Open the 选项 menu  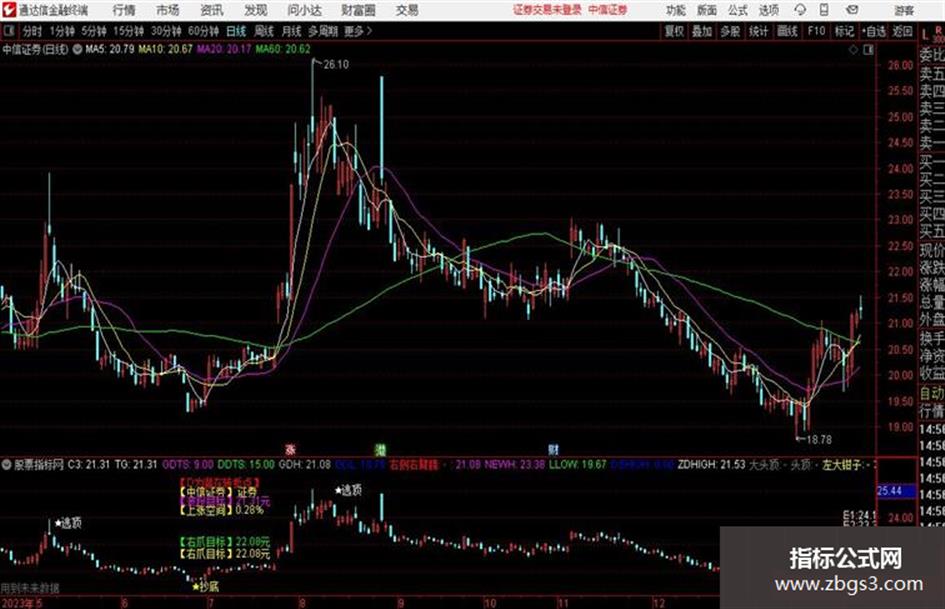768,10
